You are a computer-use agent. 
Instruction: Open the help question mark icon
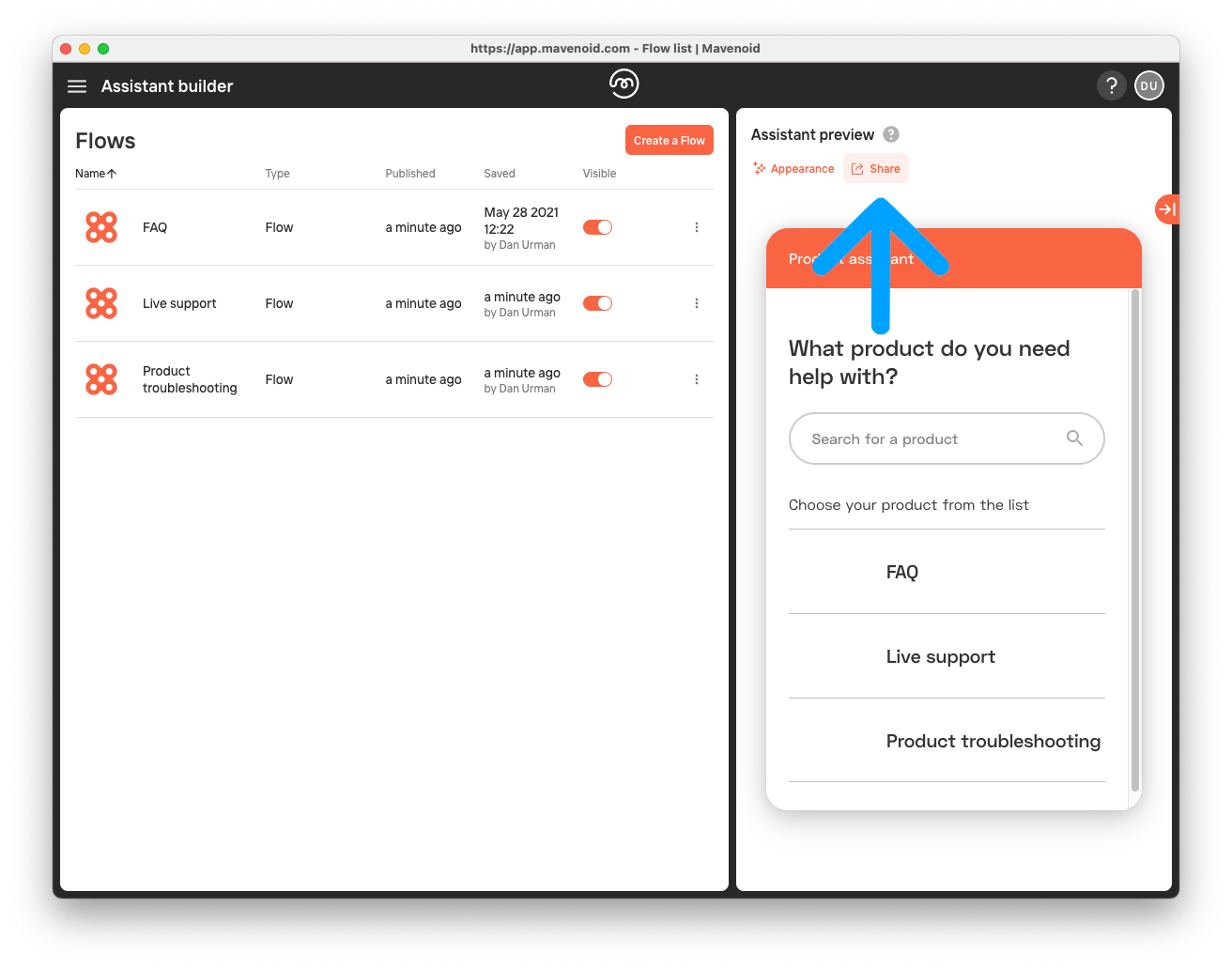[x=1112, y=85]
